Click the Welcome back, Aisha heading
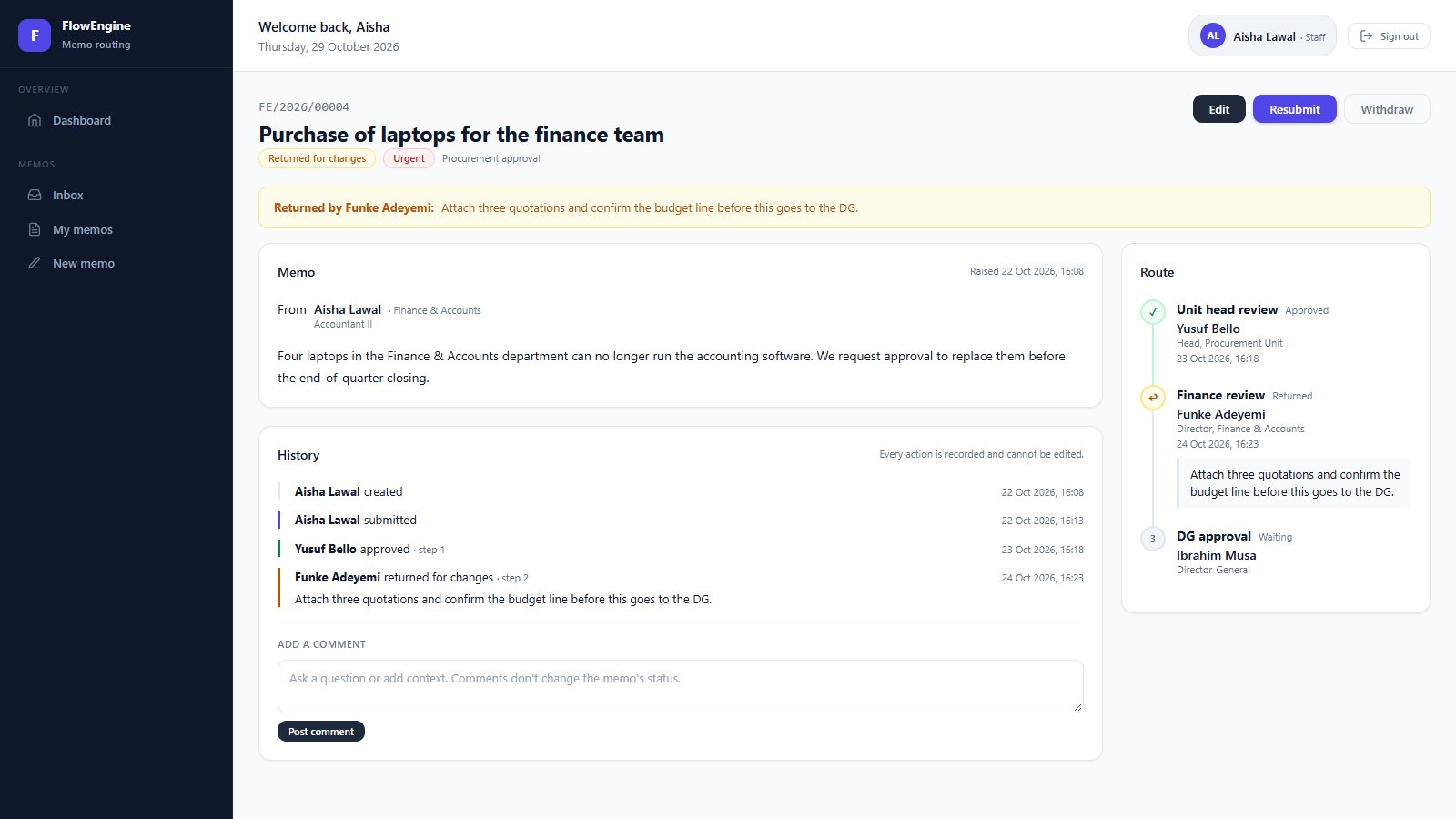1456x819 pixels. point(324,27)
